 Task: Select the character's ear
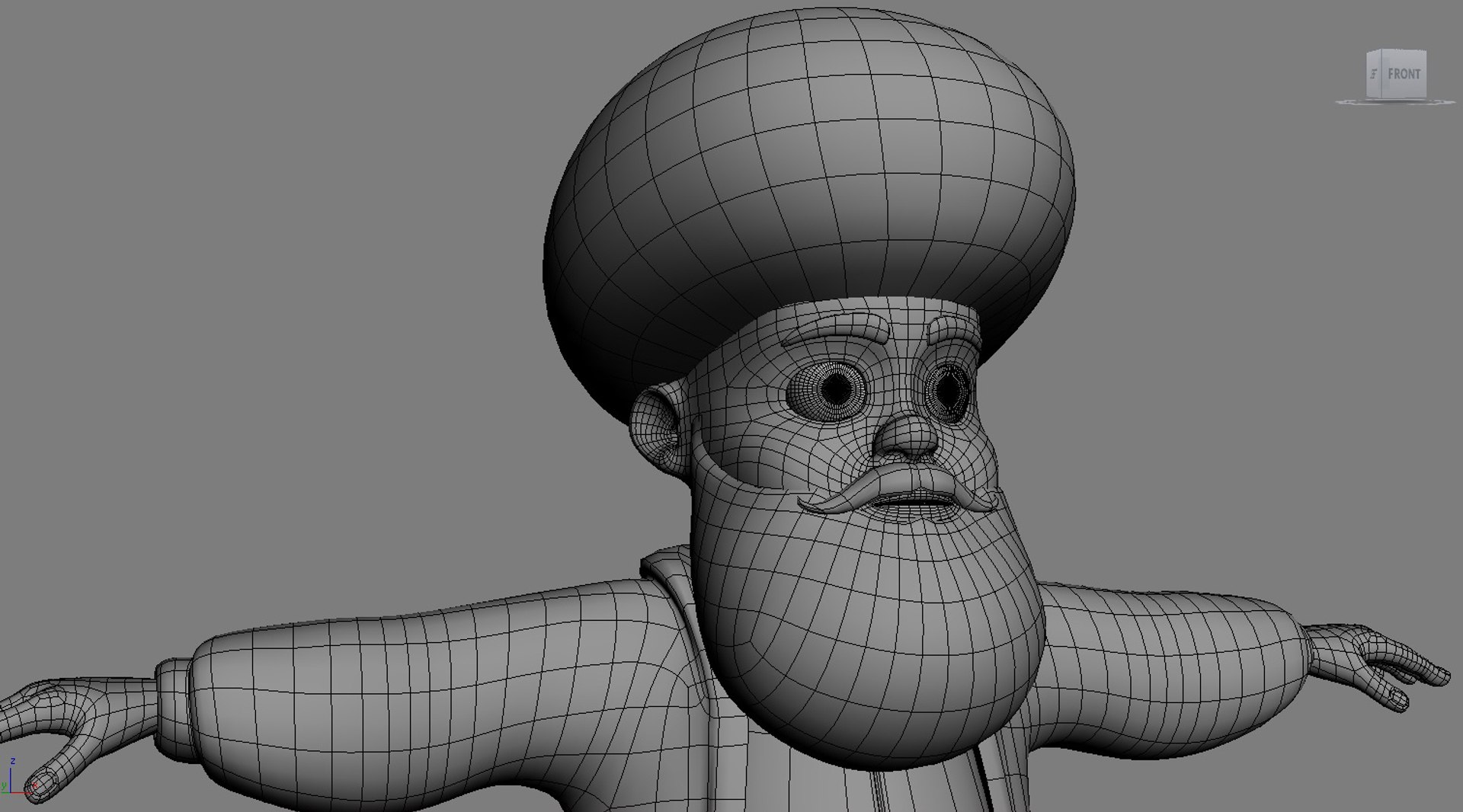click(x=657, y=428)
